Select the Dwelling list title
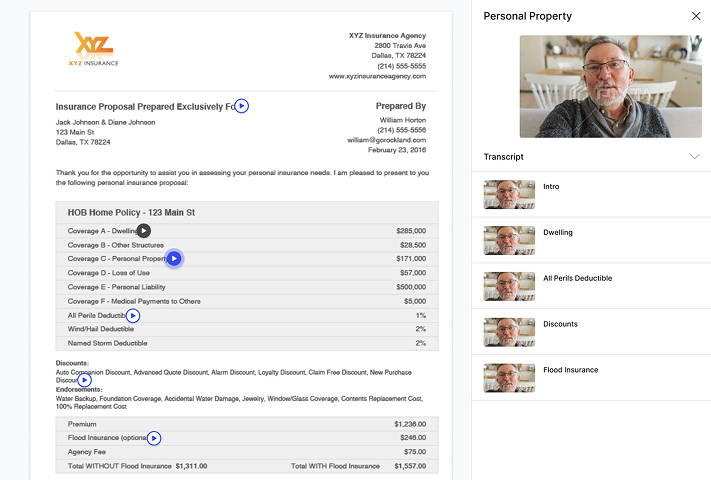 pyautogui.click(x=557, y=232)
